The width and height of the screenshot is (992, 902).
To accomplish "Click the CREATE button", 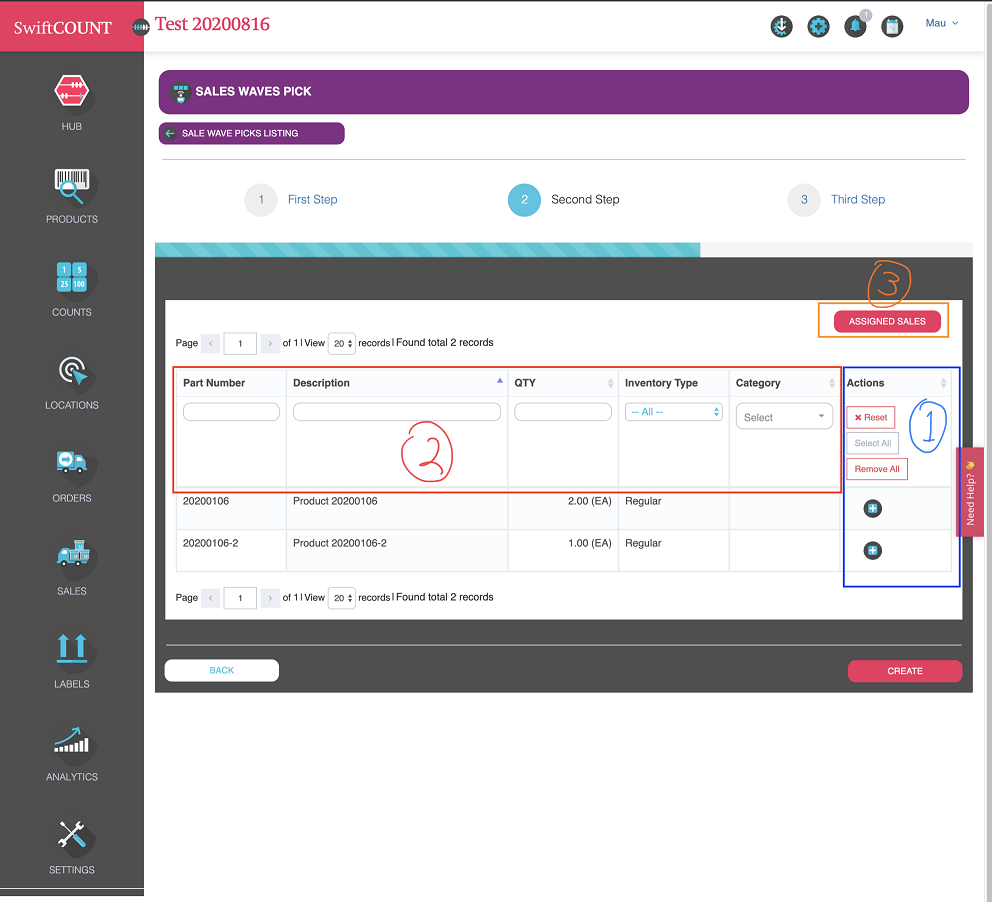I will [905, 670].
